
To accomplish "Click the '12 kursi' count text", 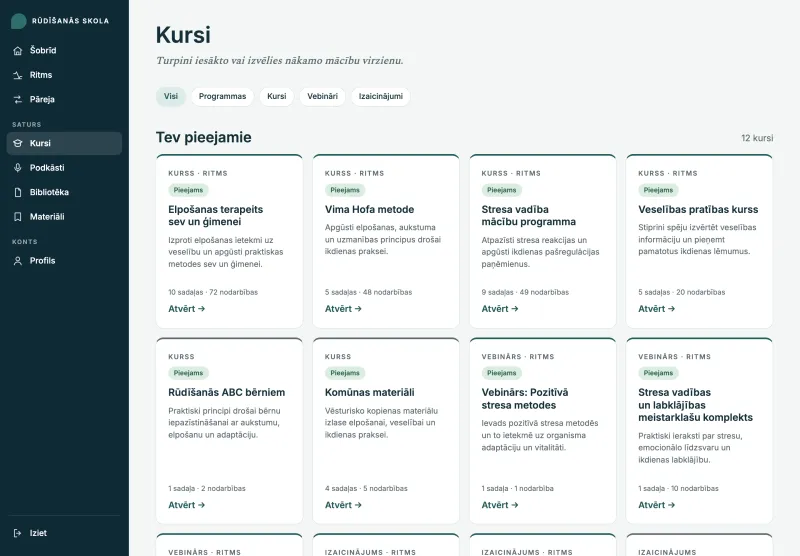I will point(757,138).
